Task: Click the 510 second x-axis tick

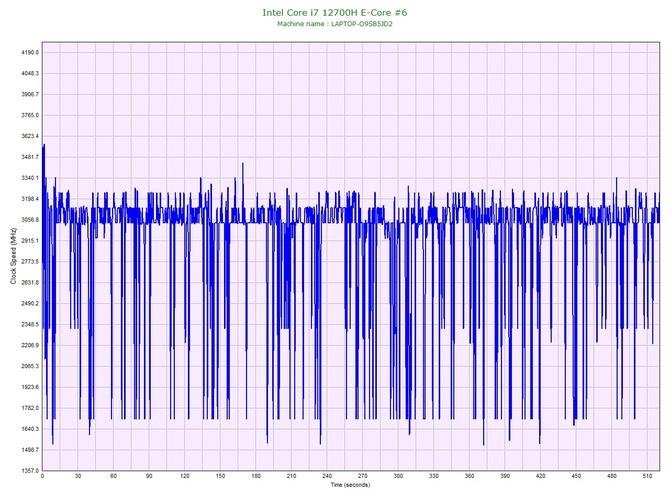Action: pyautogui.click(x=647, y=477)
